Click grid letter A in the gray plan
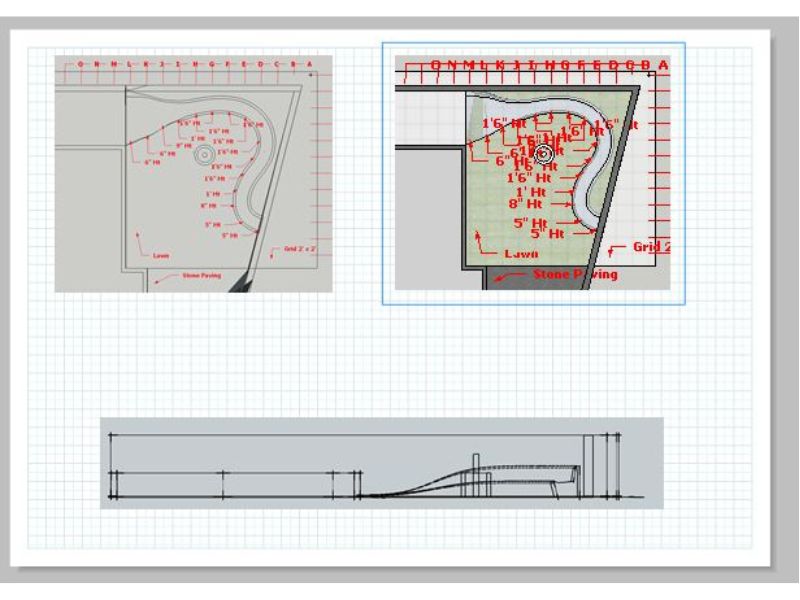 (x=310, y=64)
